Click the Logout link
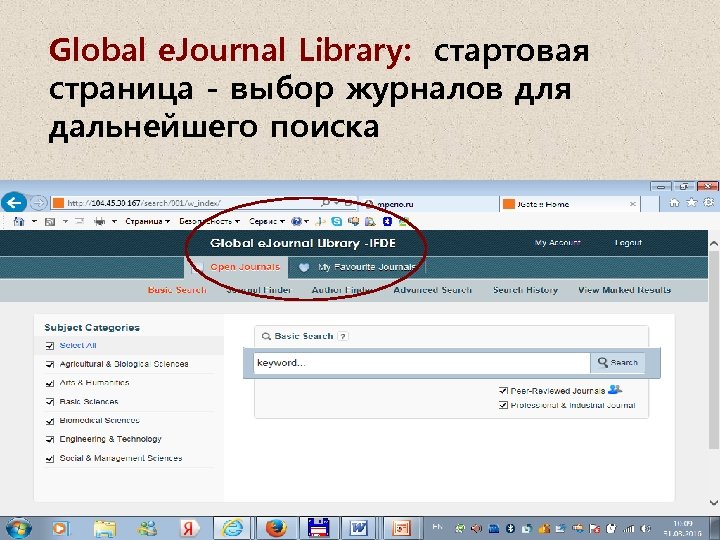The height and width of the screenshot is (540, 720). (x=628, y=242)
